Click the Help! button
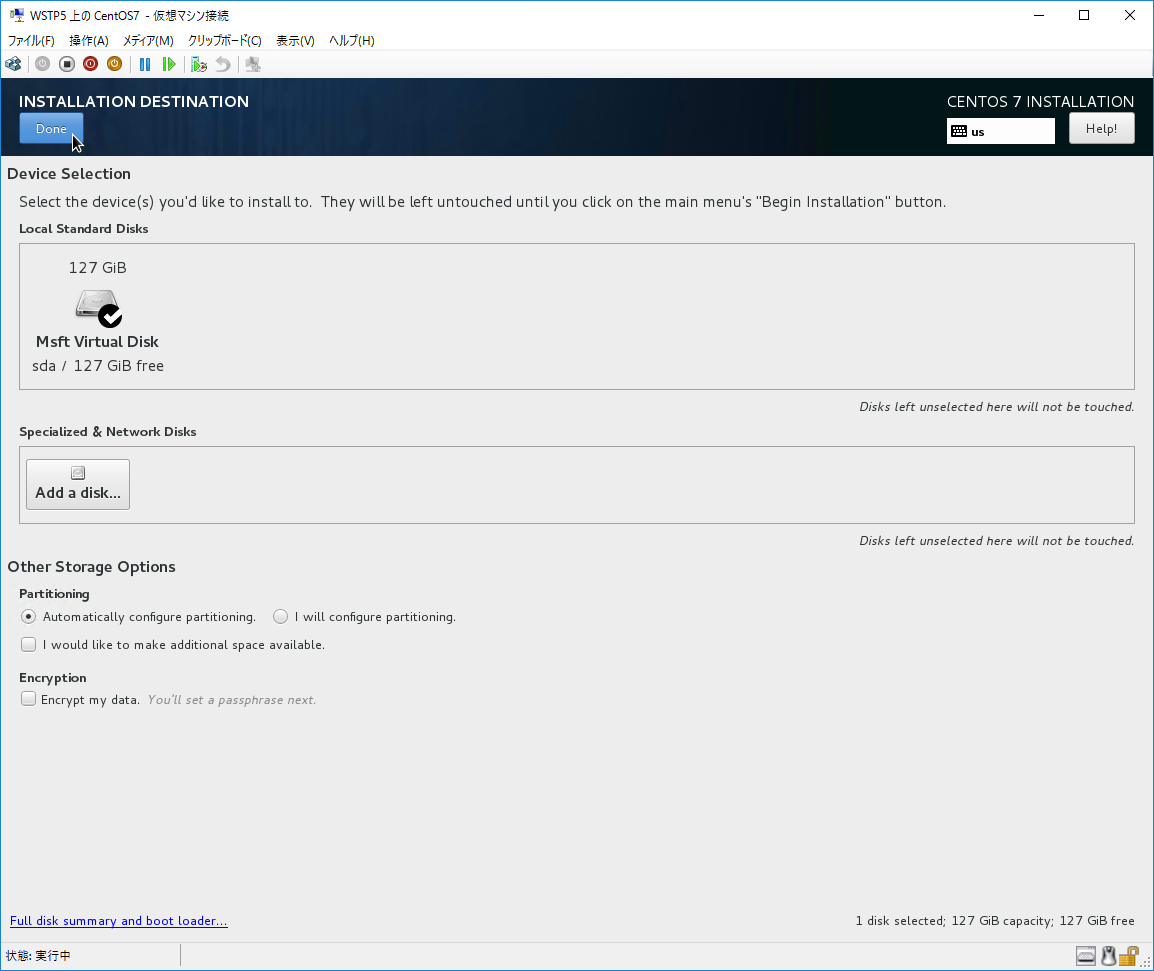This screenshot has height=971, width=1154. pos(1101,129)
